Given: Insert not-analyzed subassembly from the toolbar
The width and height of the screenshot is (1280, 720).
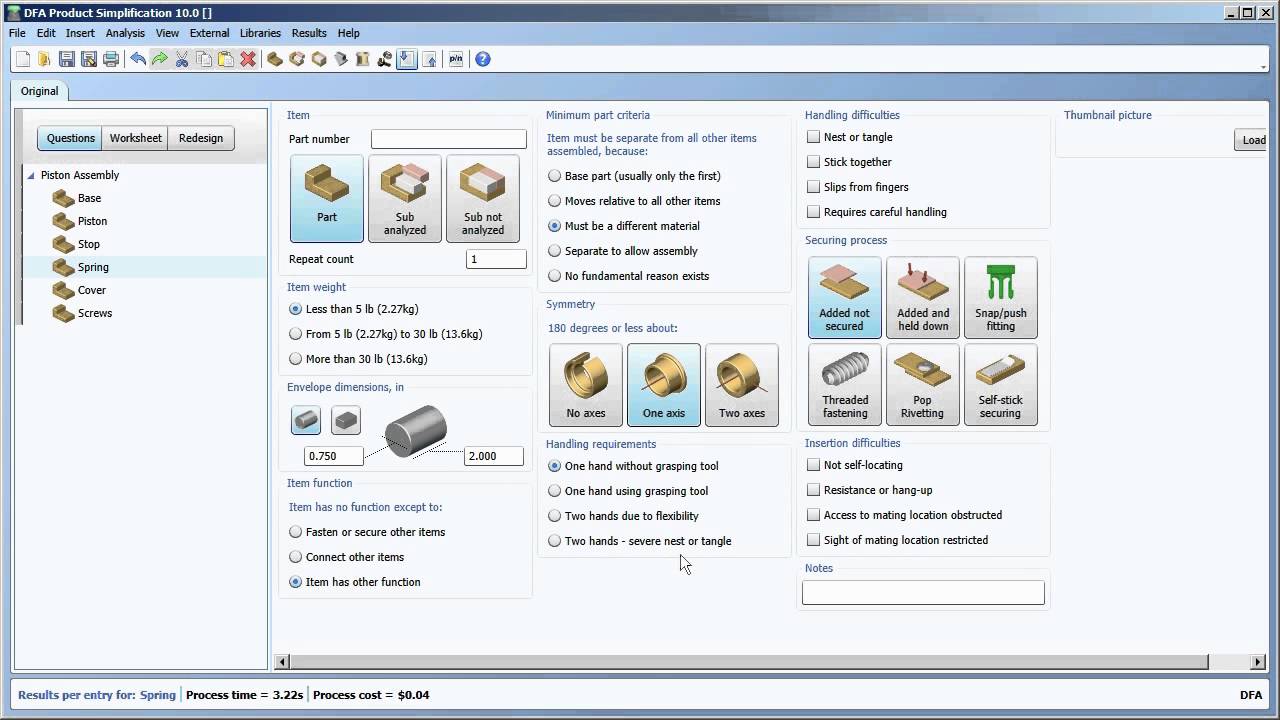Looking at the screenshot, I should click(319, 59).
